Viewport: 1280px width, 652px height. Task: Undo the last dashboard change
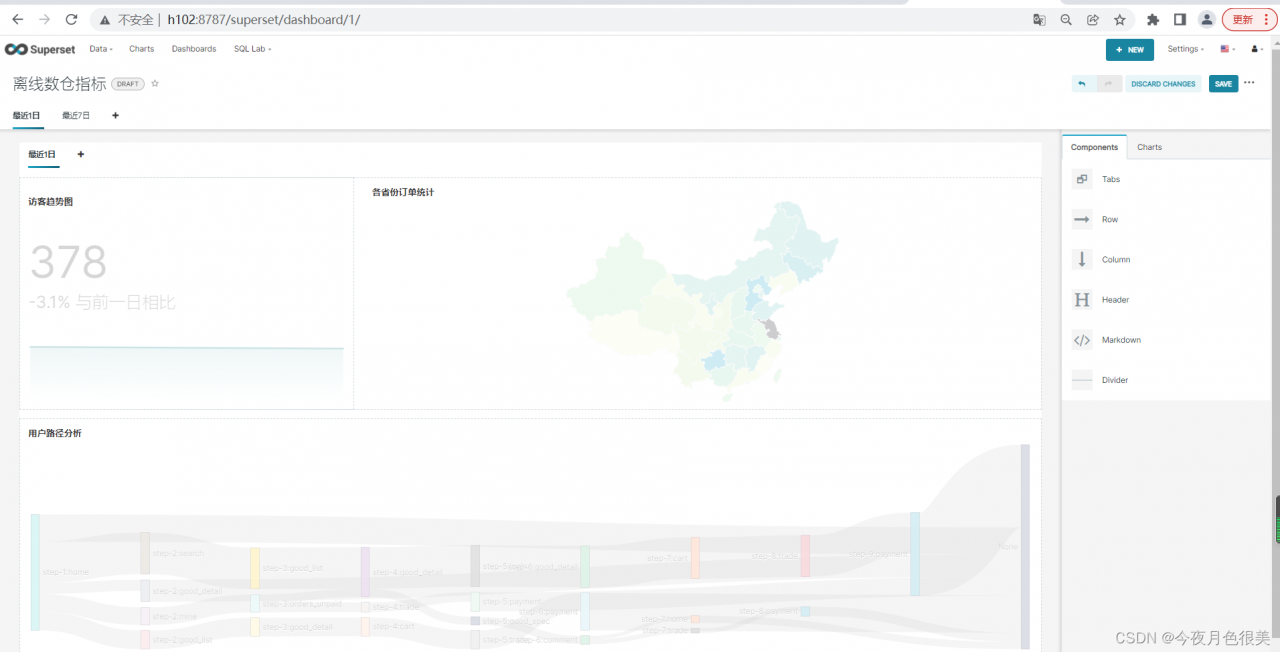[1082, 84]
